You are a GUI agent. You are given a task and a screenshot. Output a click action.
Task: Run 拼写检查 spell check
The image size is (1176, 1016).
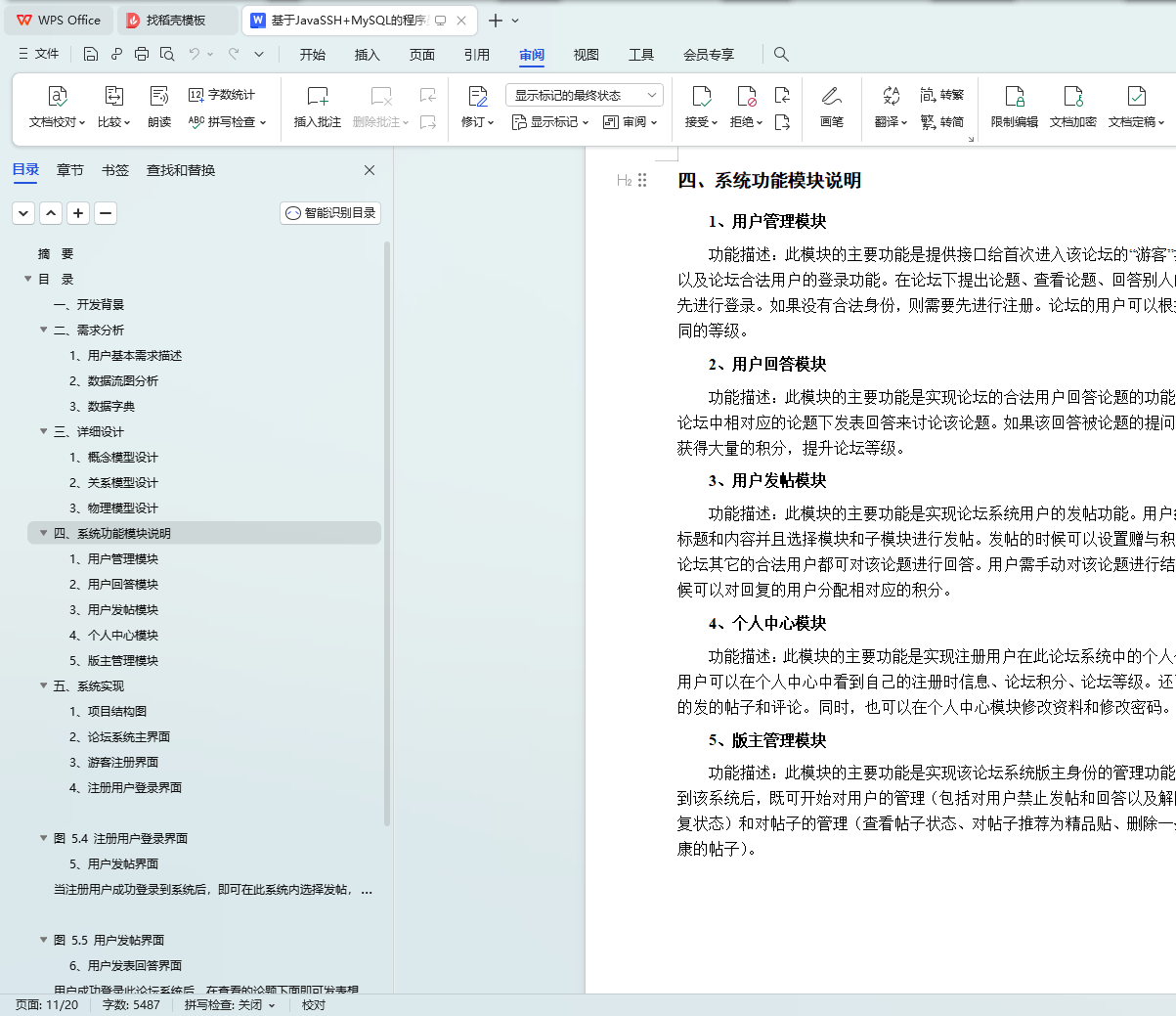click(227, 122)
